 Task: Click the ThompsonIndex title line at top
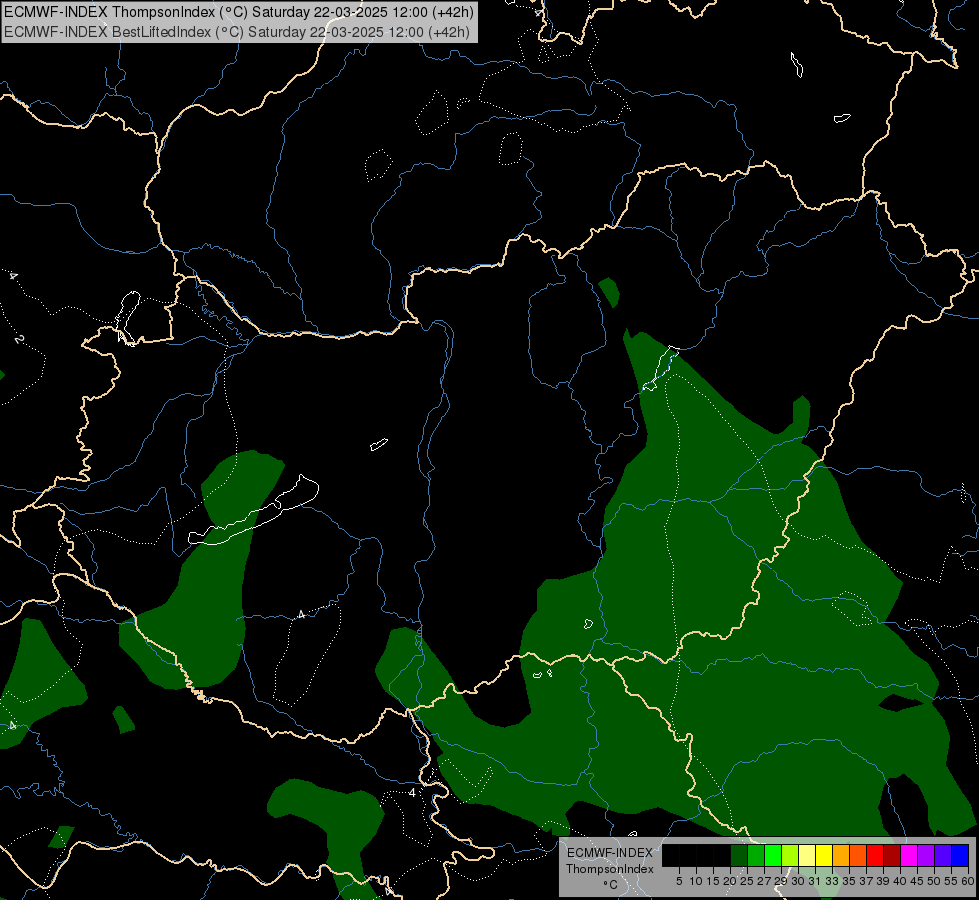[x=239, y=12]
